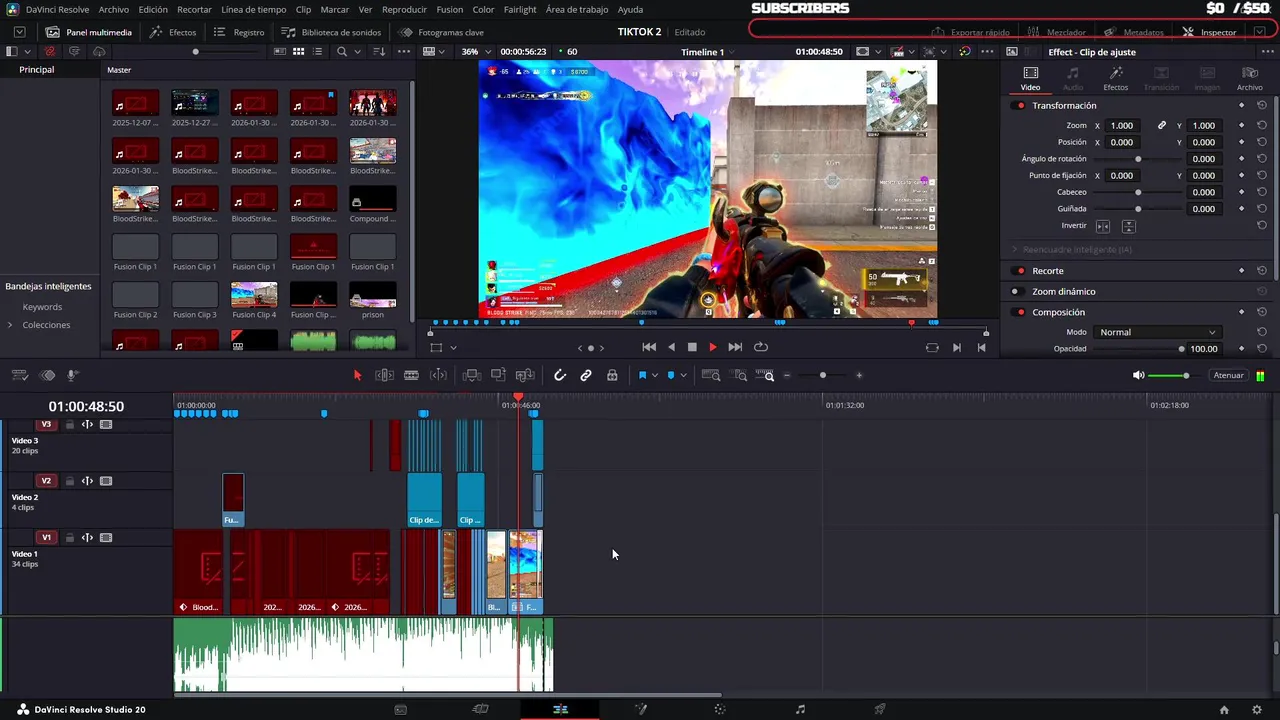Click the Atenuar audio button
Viewport: 1280px width, 720px height.
(x=1228, y=375)
